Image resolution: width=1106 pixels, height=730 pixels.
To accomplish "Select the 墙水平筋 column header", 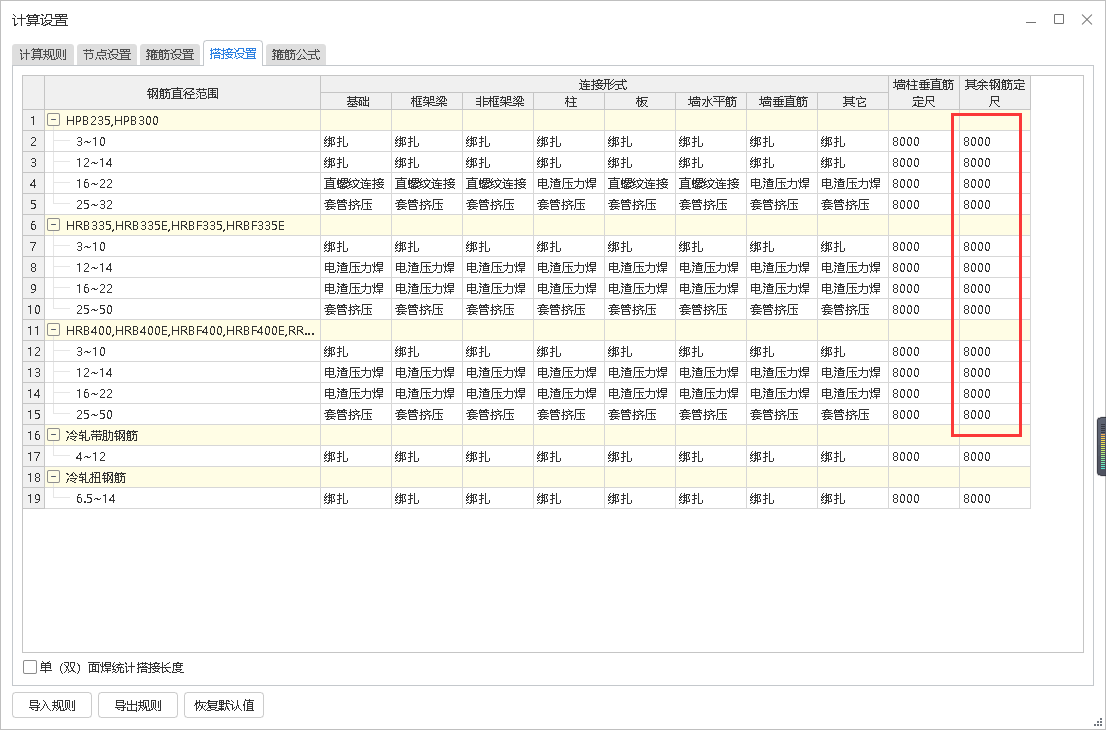I will 711,102.
